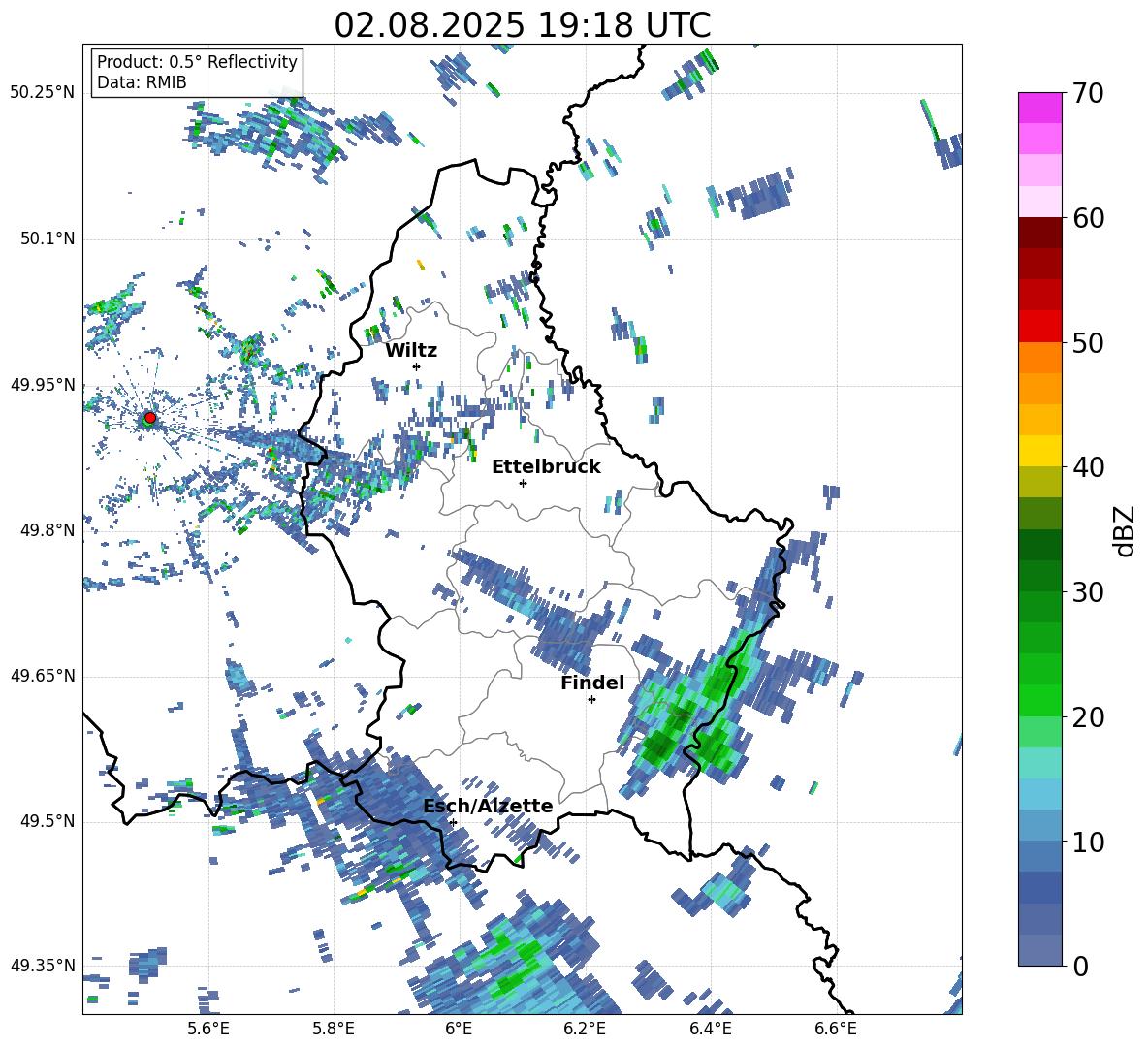Screen dimensions: 1148x1048
Task: Click the Findel station cross marker
Action: point(591,700)
